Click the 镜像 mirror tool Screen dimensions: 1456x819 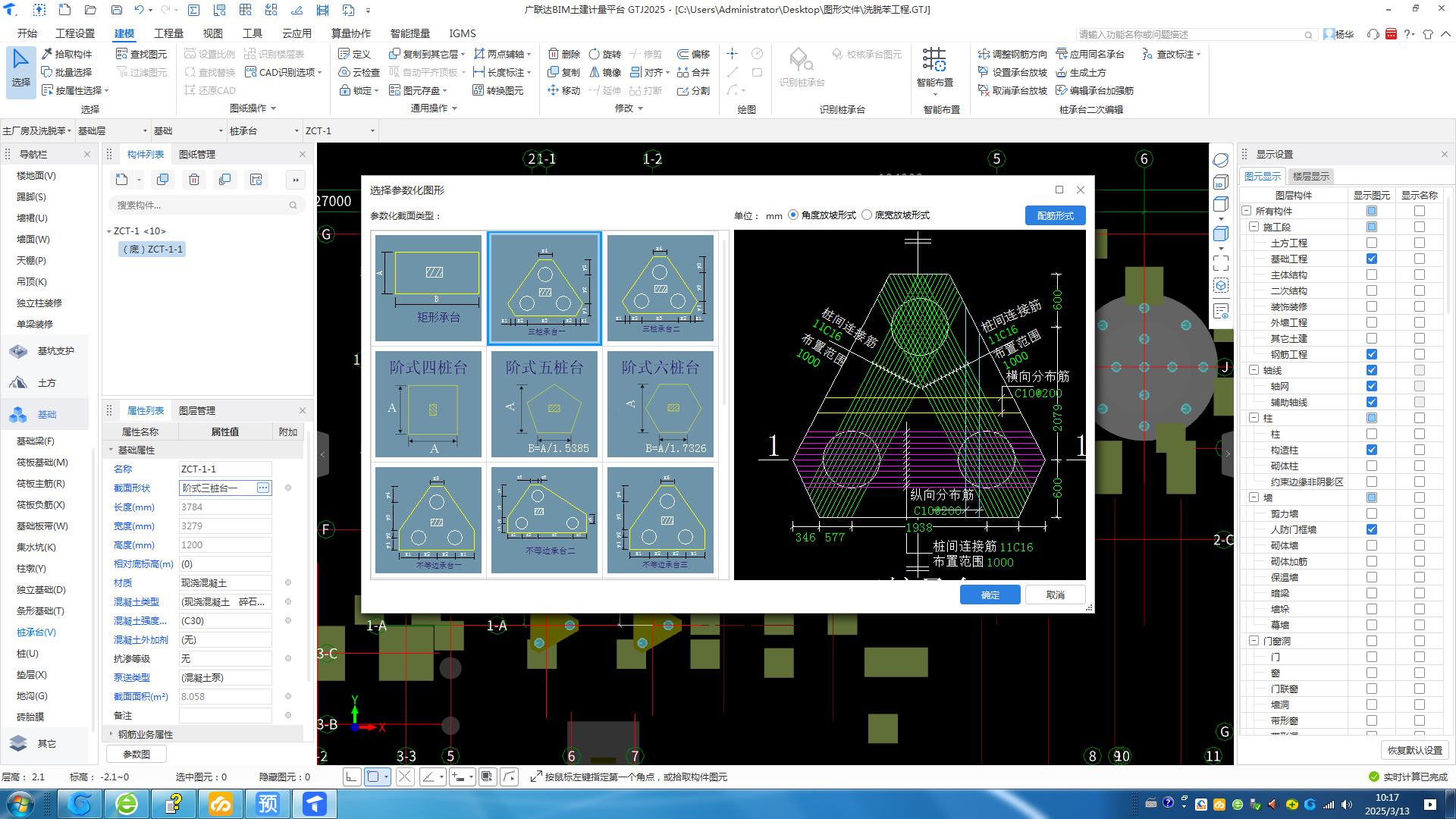pyautogui.click(x=605, y=72)
